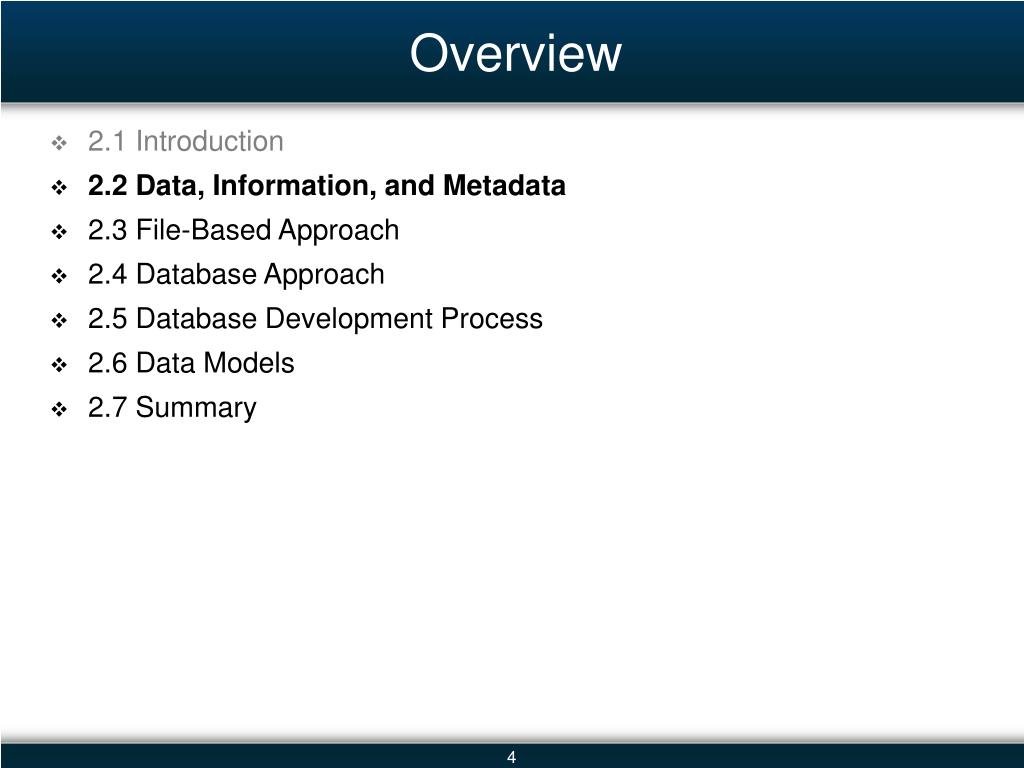Click the Overview slide title

[515, 53]
